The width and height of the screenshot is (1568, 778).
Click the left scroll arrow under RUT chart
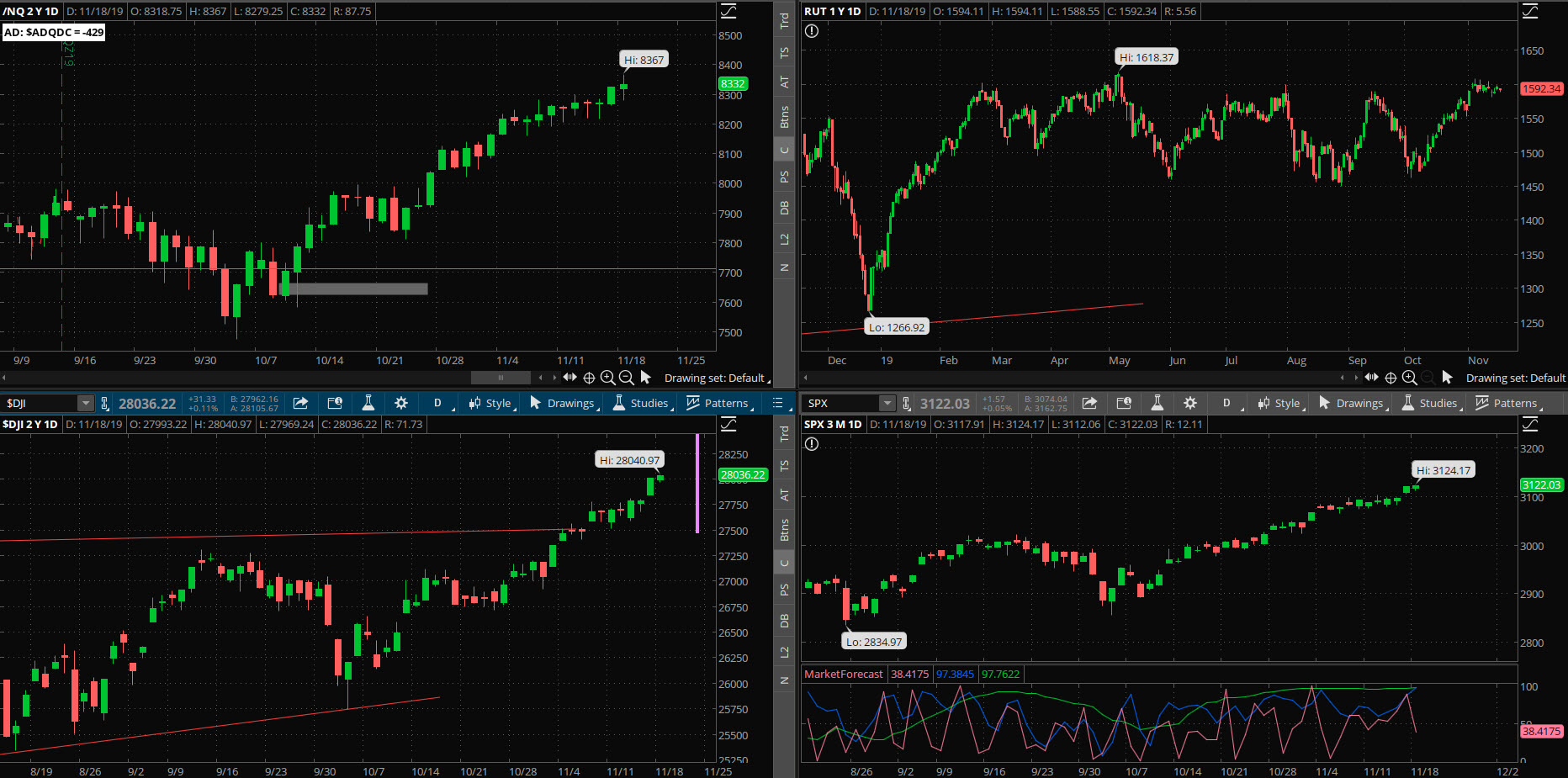click(x=805, y=378)
